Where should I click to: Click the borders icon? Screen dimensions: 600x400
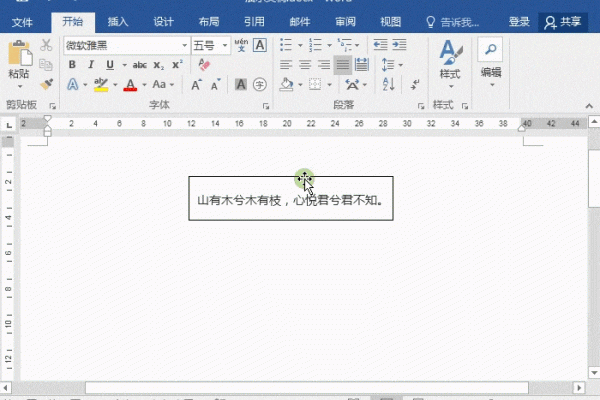(x=315, y=85)
